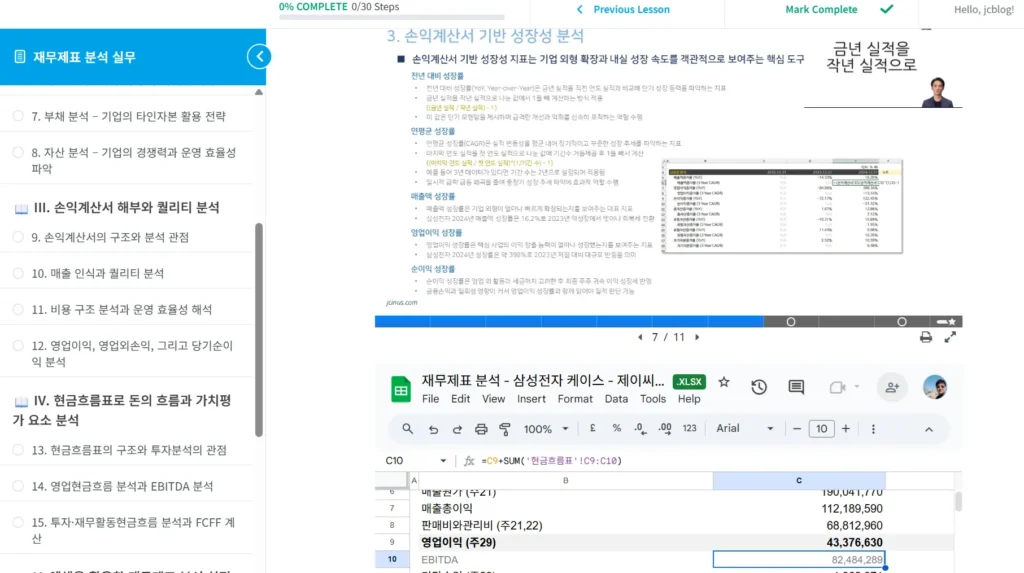This screenshot has width=1024, height=573.
Task: Open the cell name box dropdown
Action: (443, 461)
